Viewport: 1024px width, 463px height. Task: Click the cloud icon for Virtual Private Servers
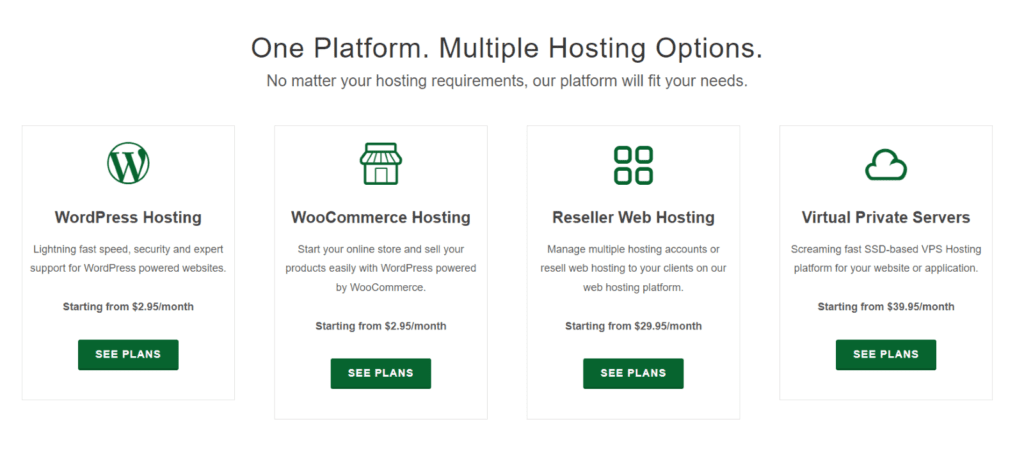[x=886, y=165]
